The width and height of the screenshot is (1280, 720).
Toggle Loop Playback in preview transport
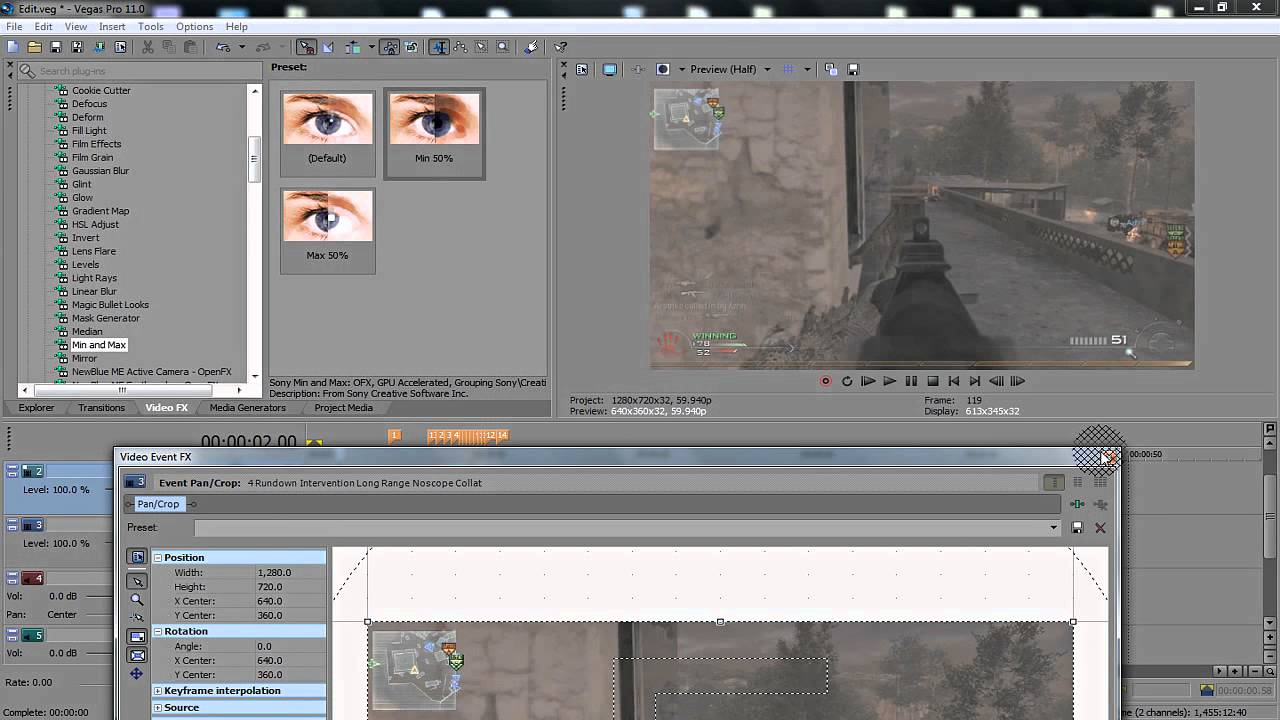(x=847, y=381)
